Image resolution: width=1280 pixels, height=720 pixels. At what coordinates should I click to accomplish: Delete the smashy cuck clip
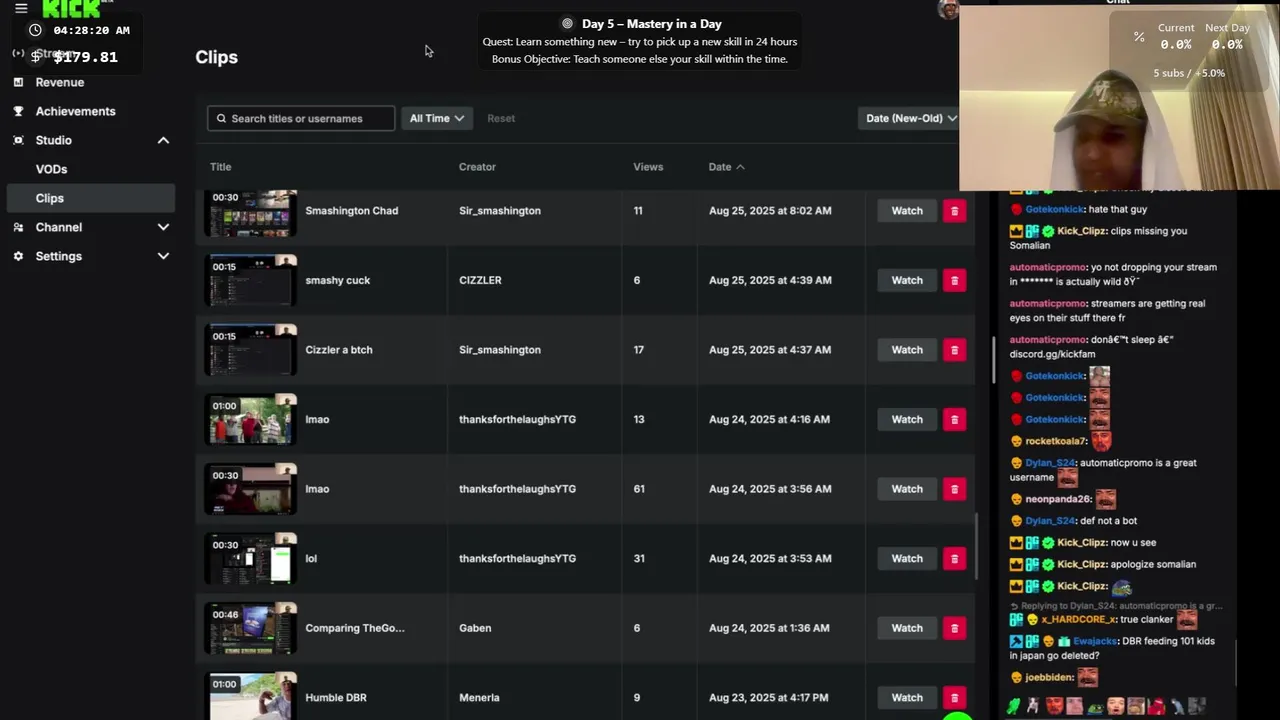[x=954, y=280]
